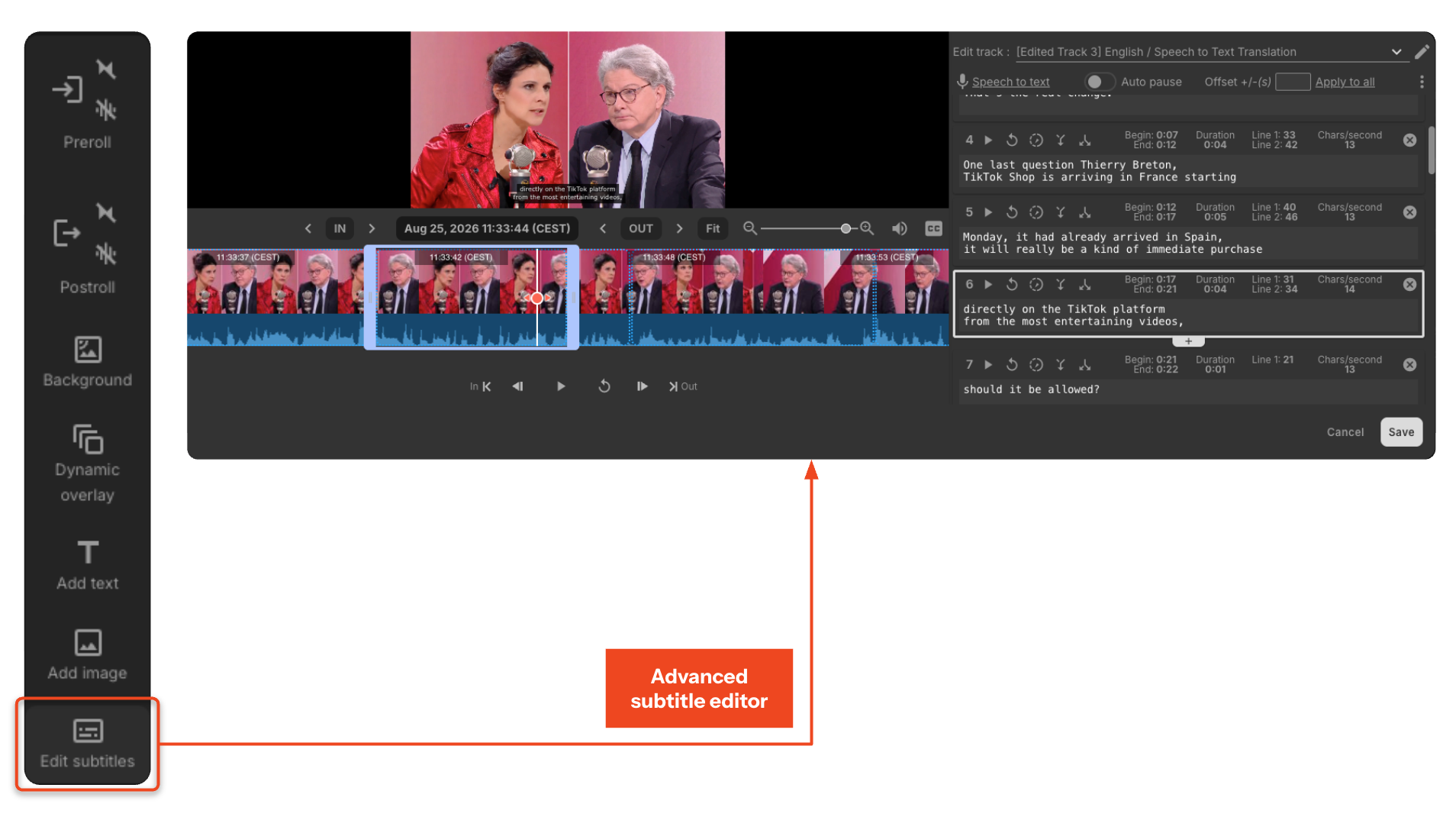Screen dimensions: 1456x817
Task: Reset timing of subtitle 6
Action: pyautogui.click(x=1012, y=285)
